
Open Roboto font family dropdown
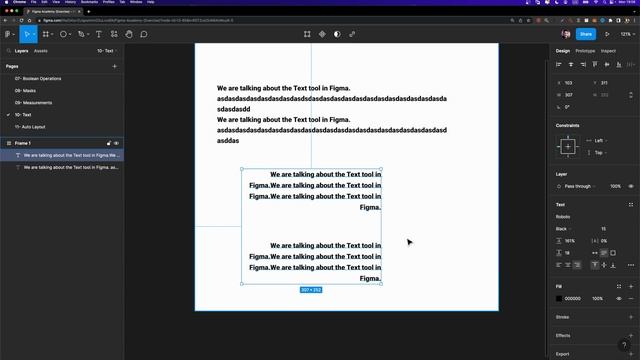tap(563, 217)
